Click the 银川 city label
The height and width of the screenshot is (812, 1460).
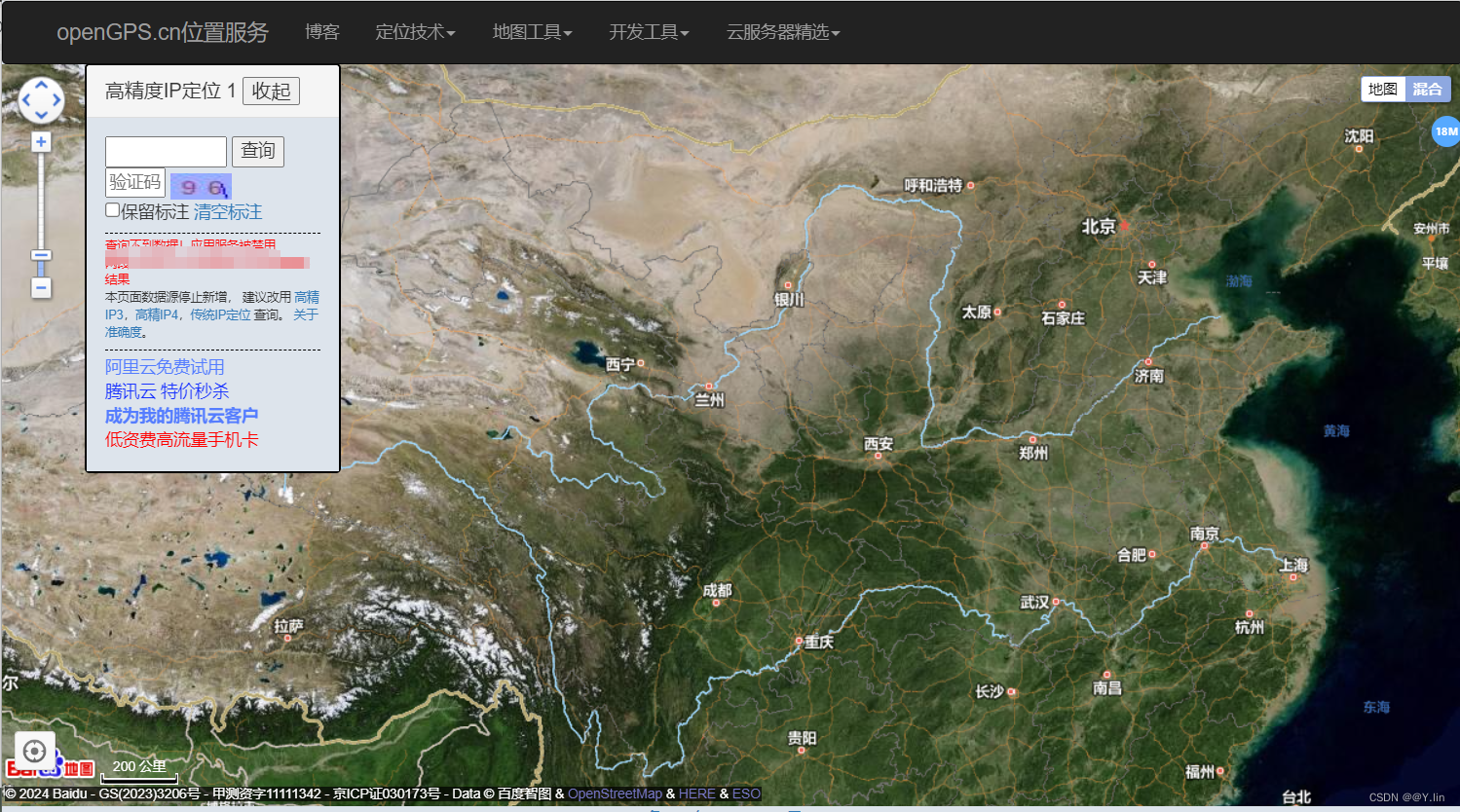point(789,299)
